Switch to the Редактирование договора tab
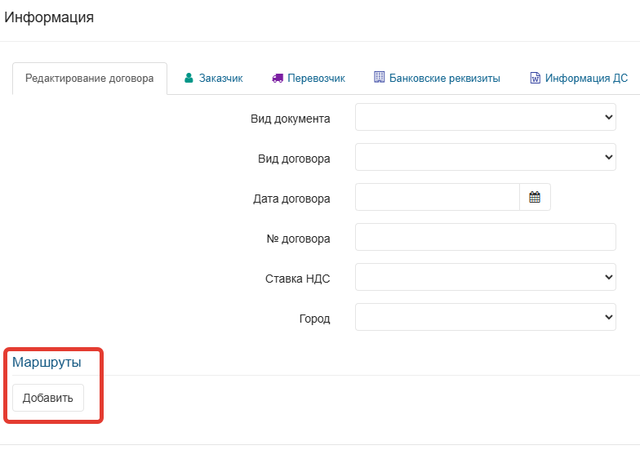 point(89,78)
